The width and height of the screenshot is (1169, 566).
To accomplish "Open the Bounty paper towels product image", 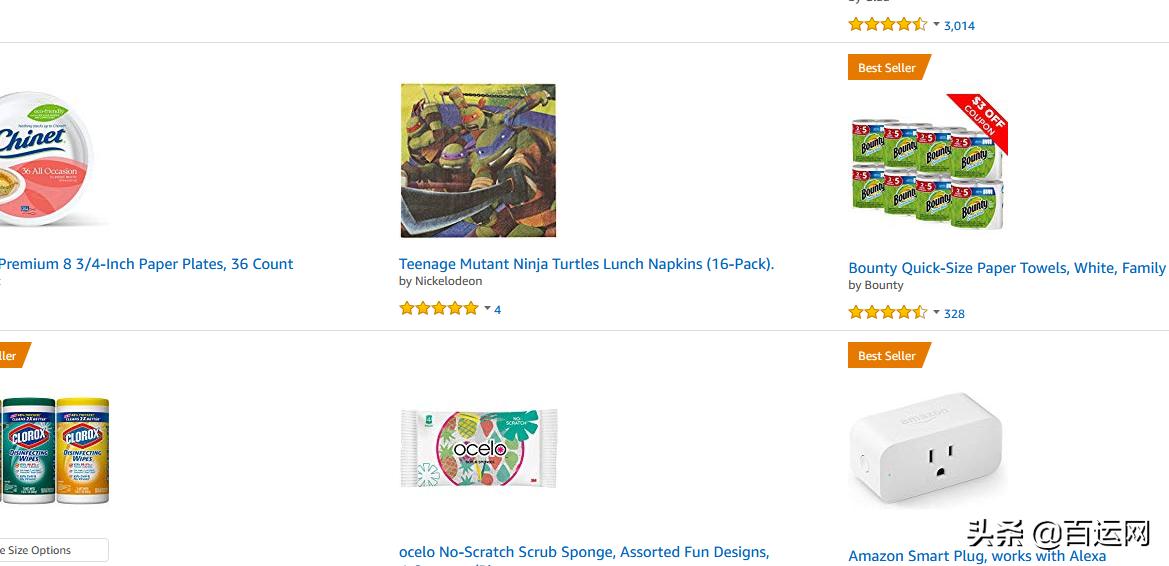I will (927, 164).
